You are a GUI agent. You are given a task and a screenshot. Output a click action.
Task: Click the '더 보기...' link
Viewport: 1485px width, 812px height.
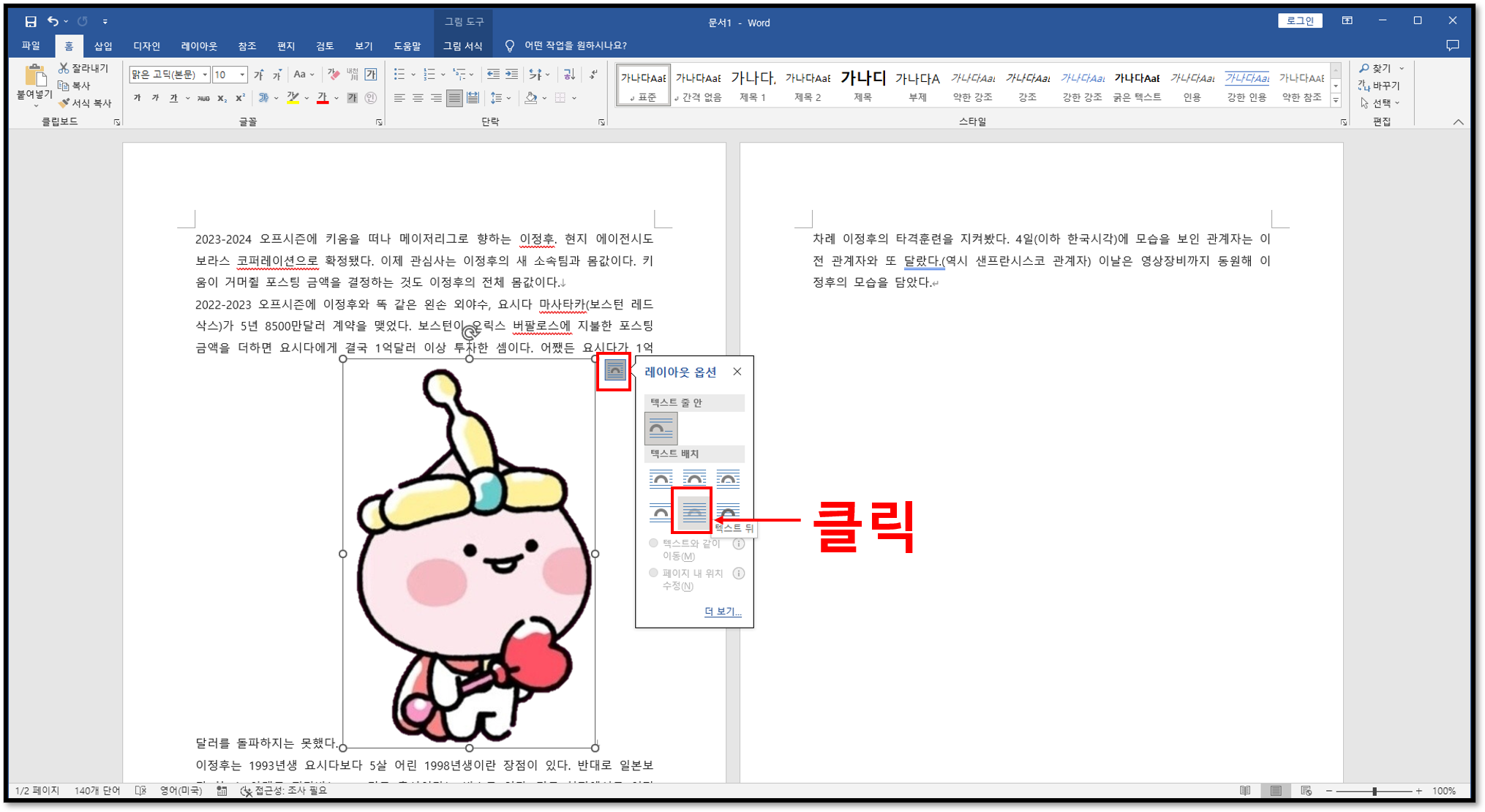coord(722,612)
